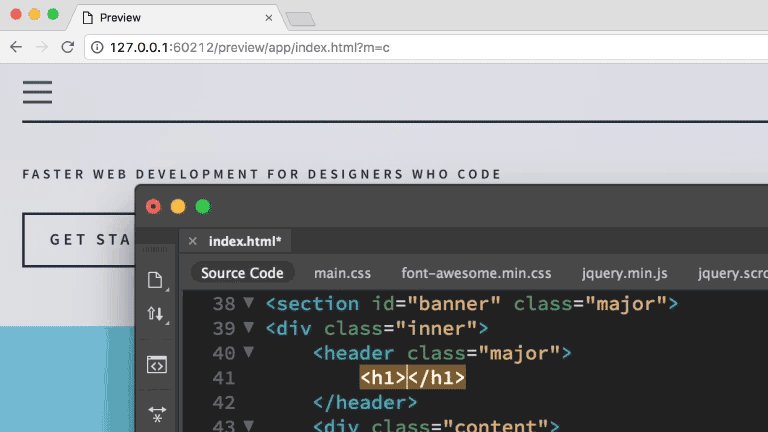View site information icon in address bar

(x=97, y=47)
